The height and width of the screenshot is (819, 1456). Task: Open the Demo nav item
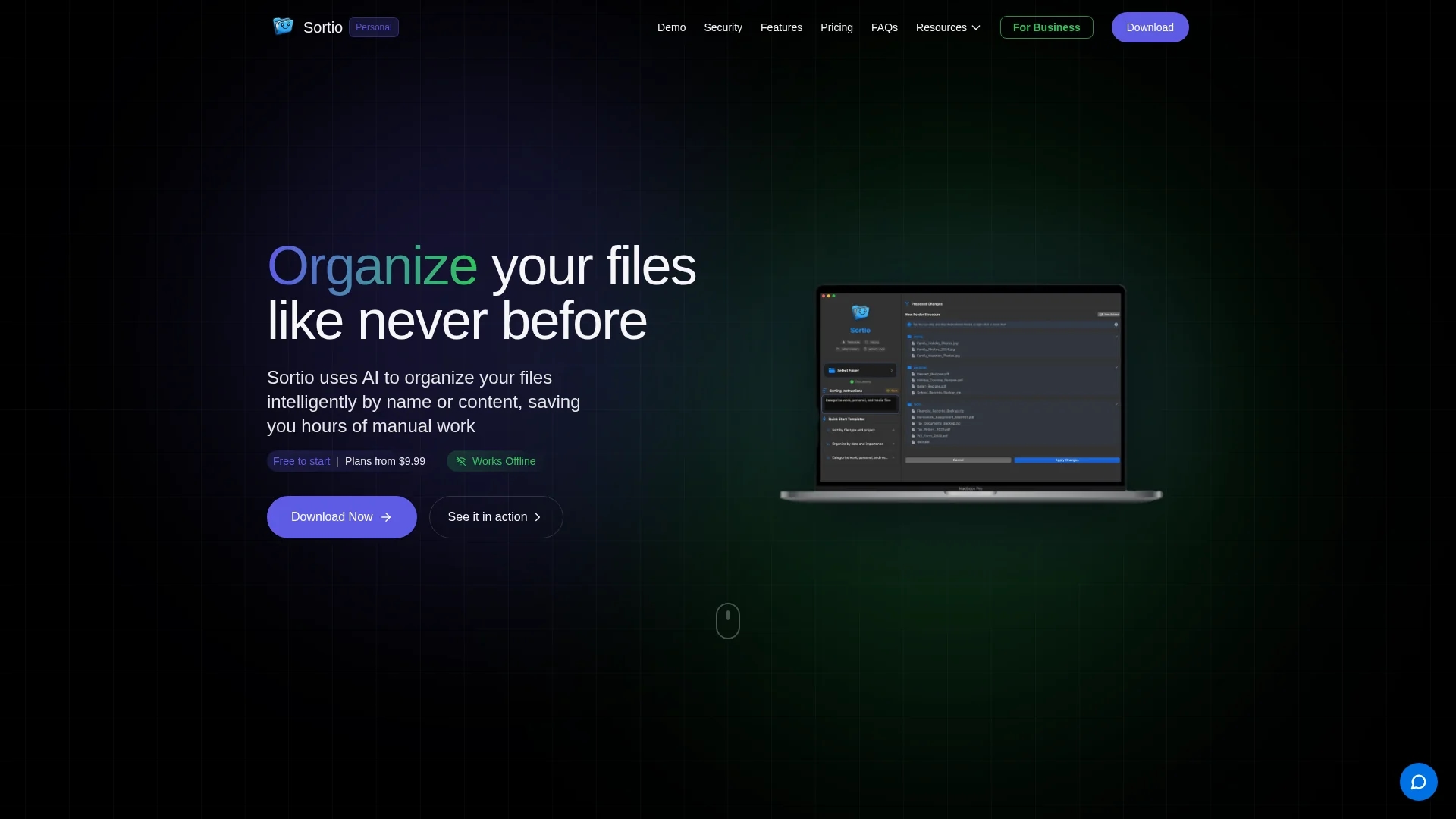click(x=671, y=27)
